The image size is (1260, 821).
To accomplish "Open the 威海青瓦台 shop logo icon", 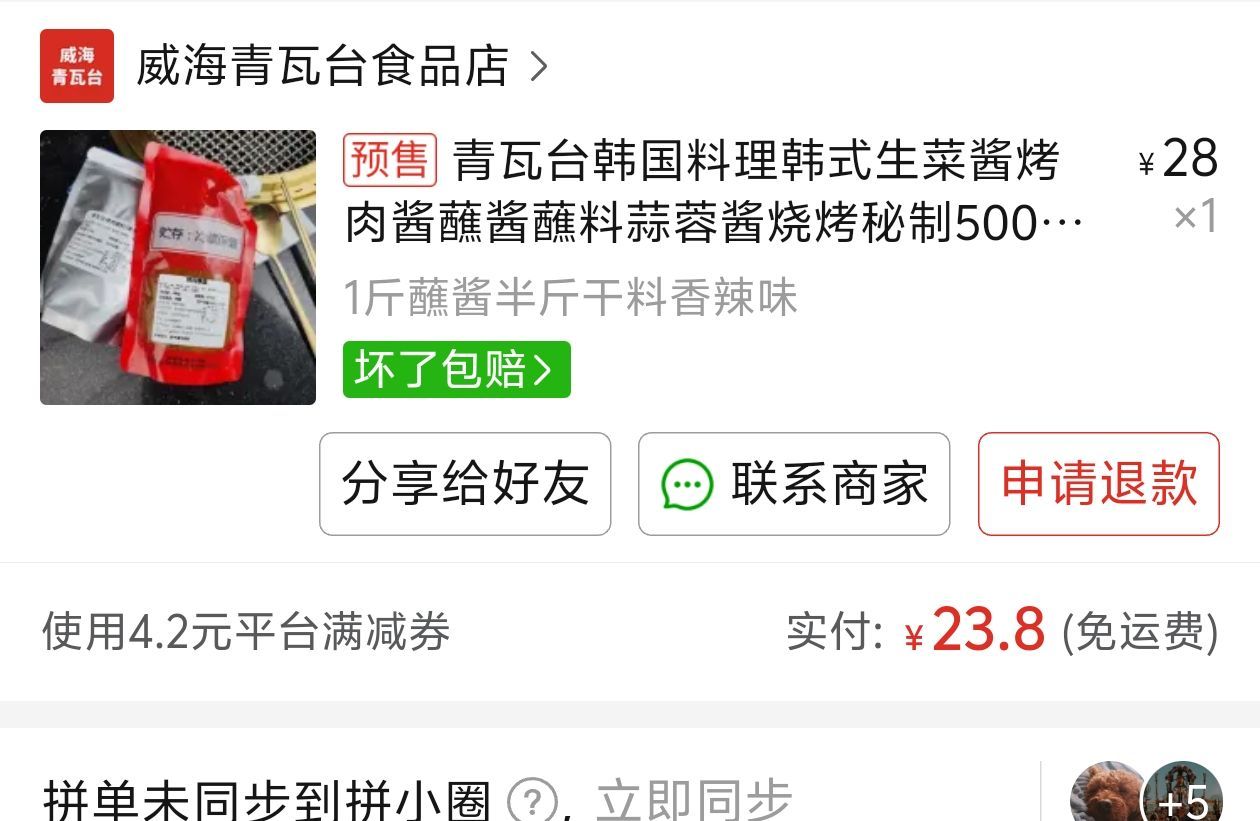I will (x=77, y=66).
